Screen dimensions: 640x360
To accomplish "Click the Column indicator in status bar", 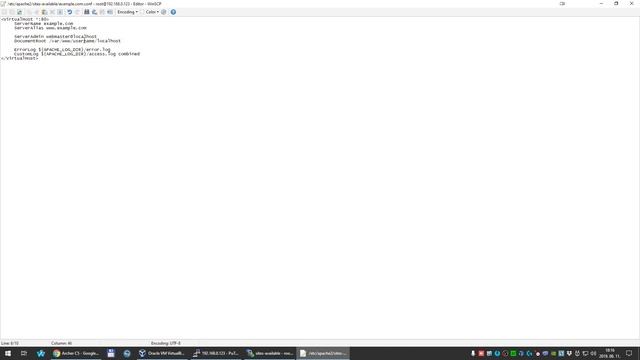I will click(61, 343).
